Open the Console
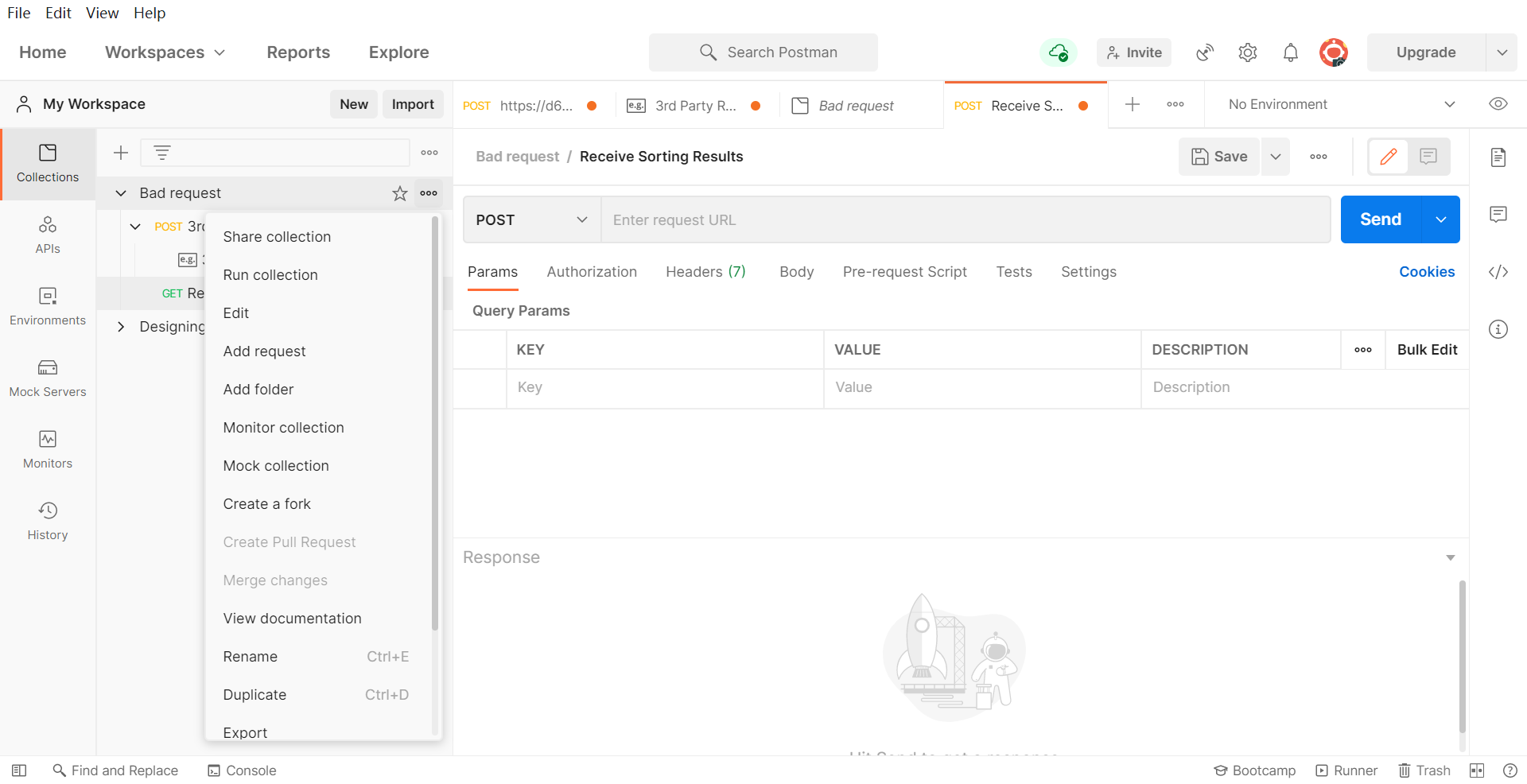This screenshot has width=1527, height=784. click(x=242, y=770)
